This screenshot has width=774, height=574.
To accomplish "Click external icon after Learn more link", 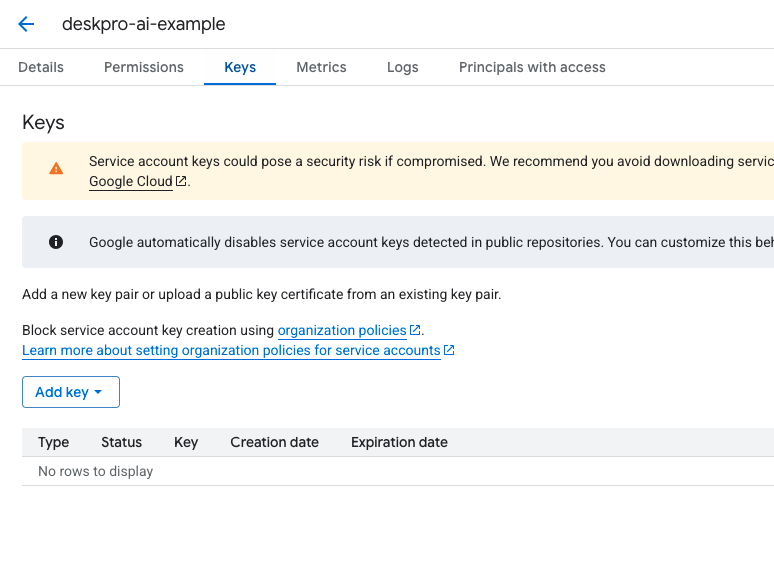I will 449,350.
